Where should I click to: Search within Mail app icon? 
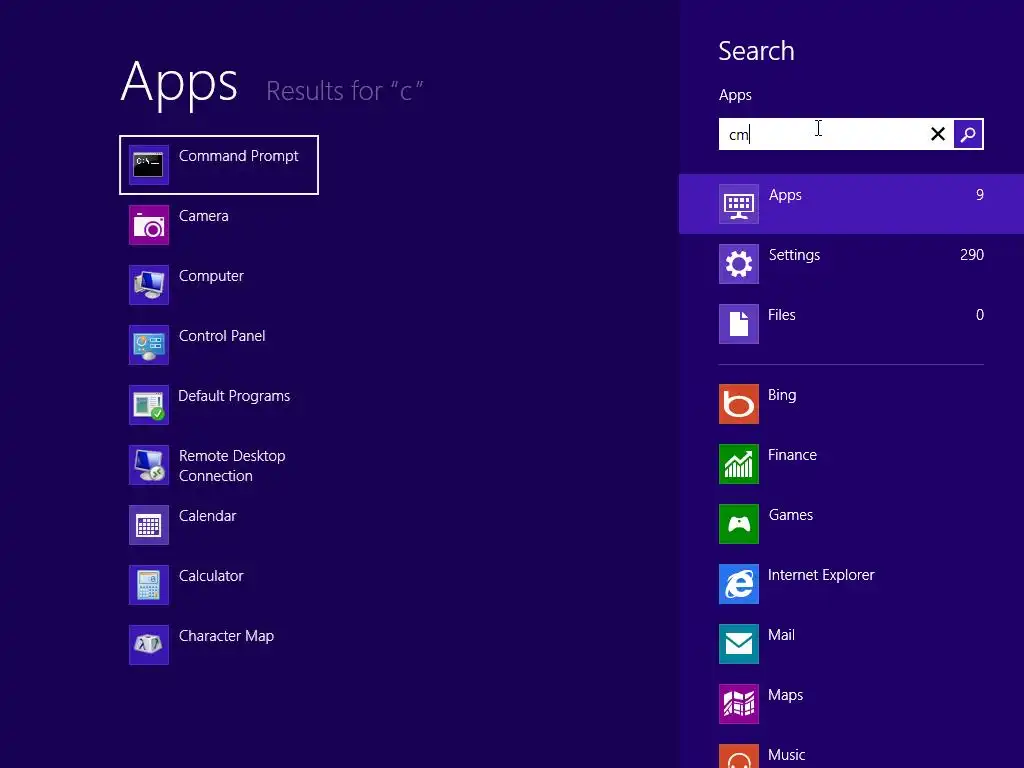point(739,645)
